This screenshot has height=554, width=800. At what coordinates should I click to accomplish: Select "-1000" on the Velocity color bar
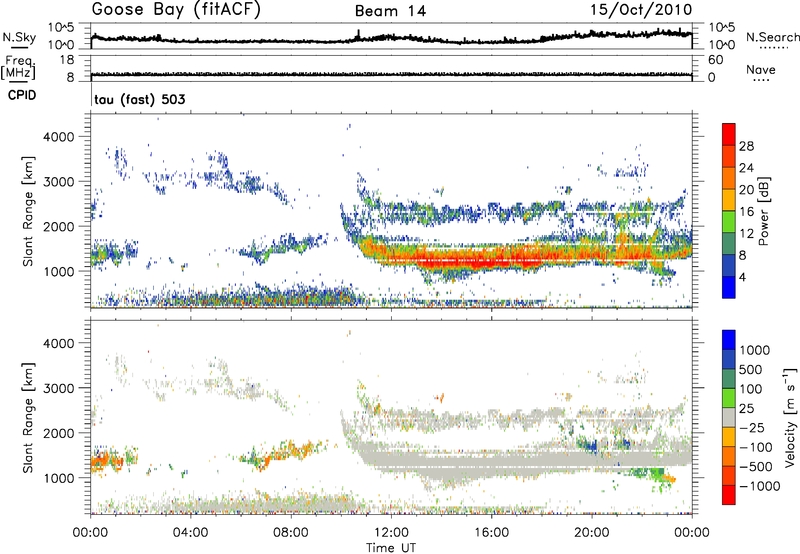coord(759,486)
